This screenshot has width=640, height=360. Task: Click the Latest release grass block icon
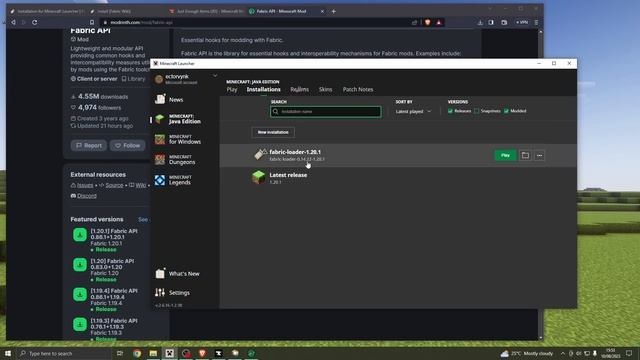[258, 178]
